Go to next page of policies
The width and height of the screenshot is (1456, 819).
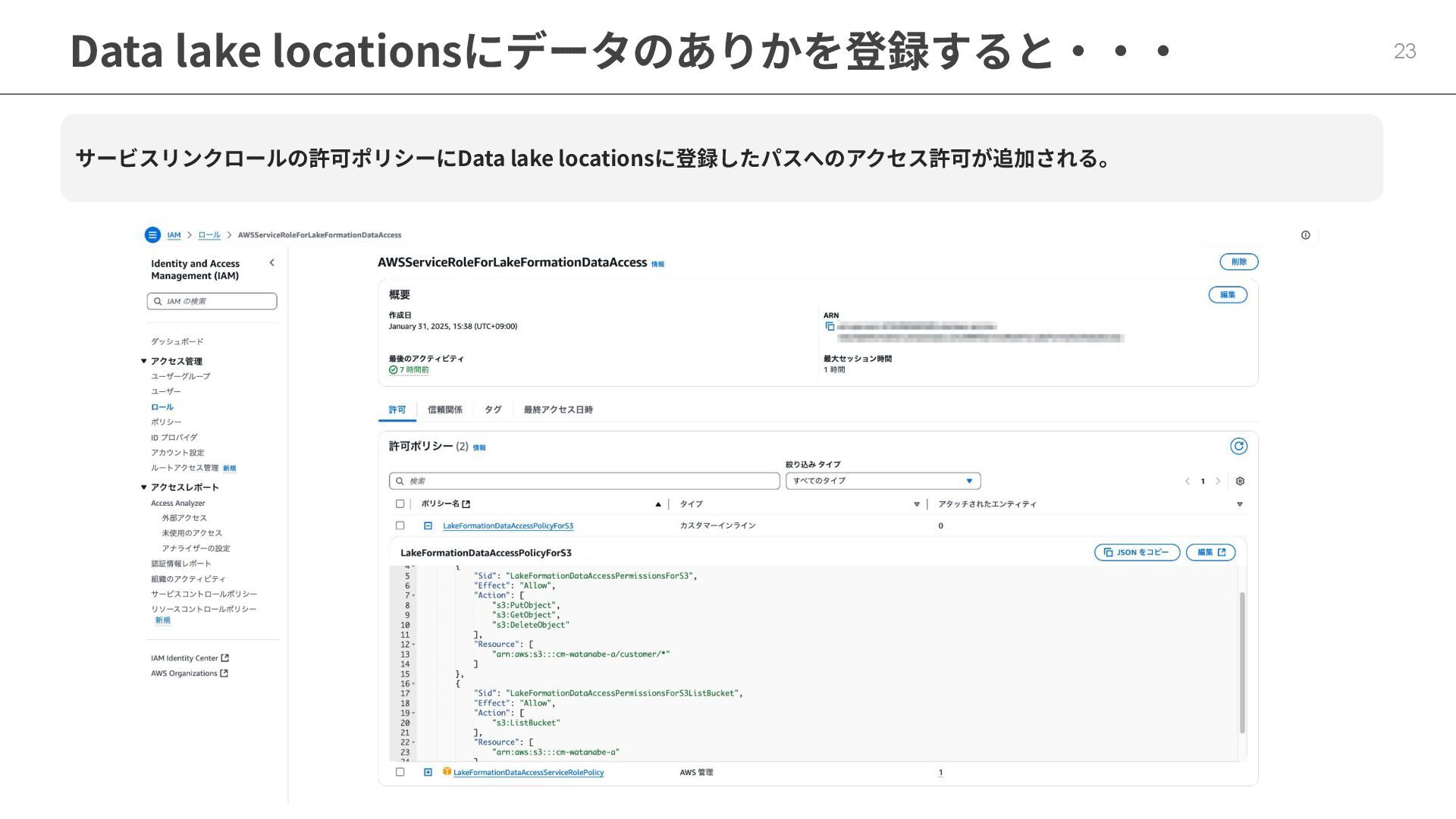click(1218, 482)
